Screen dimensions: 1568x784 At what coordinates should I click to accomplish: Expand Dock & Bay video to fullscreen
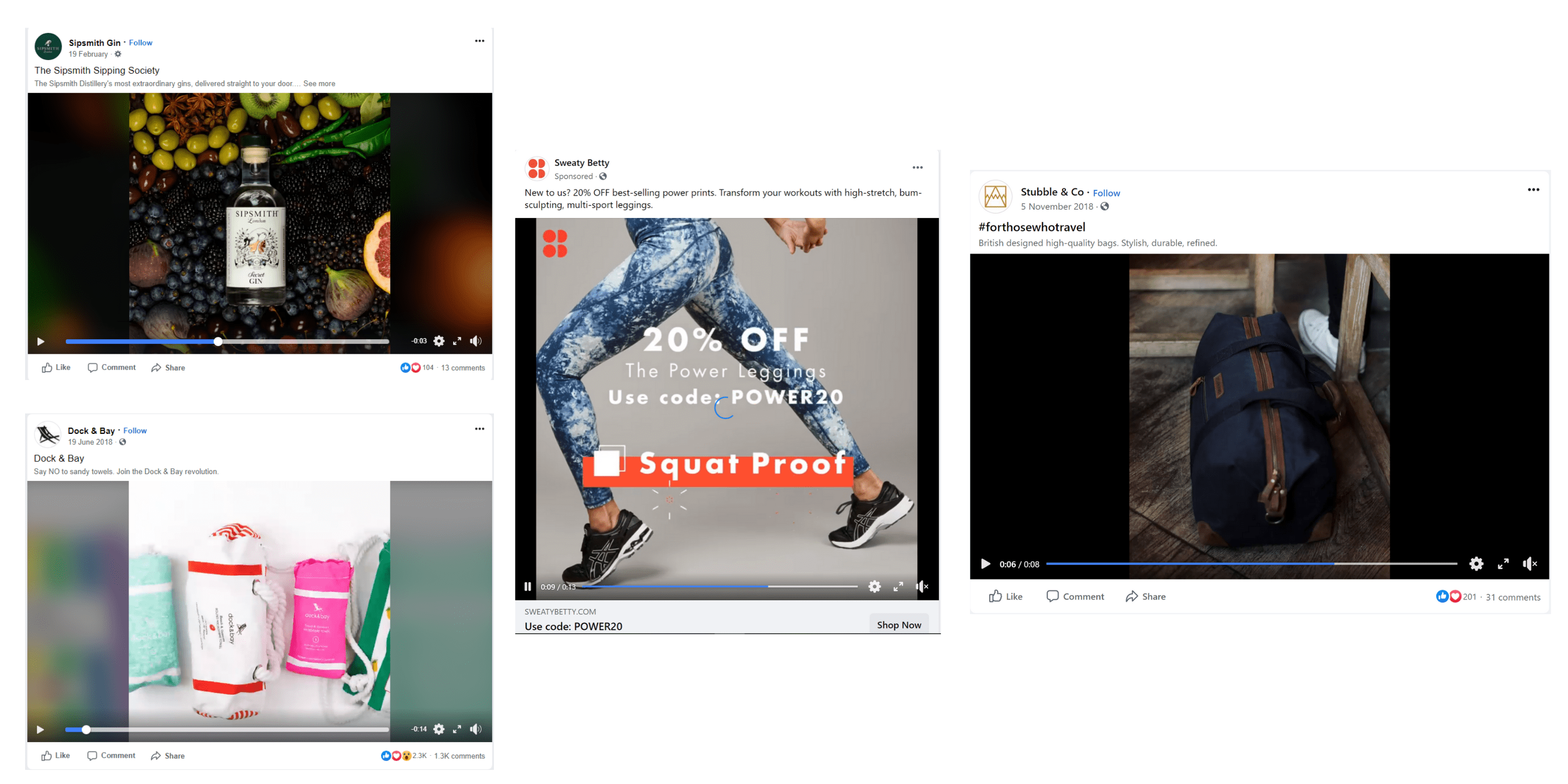457,729
